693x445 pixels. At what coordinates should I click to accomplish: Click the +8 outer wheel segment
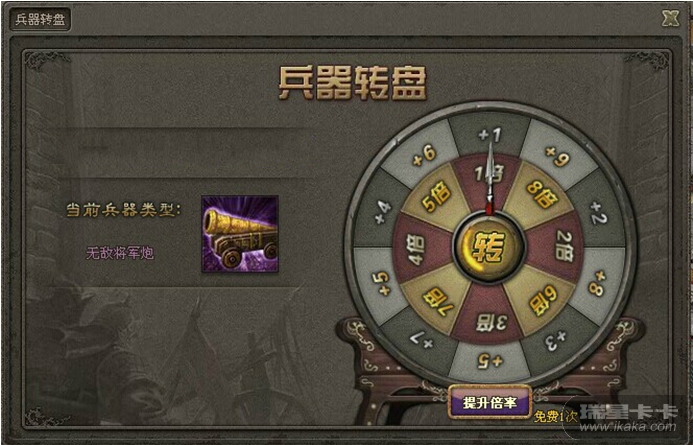tap(598, 283)
